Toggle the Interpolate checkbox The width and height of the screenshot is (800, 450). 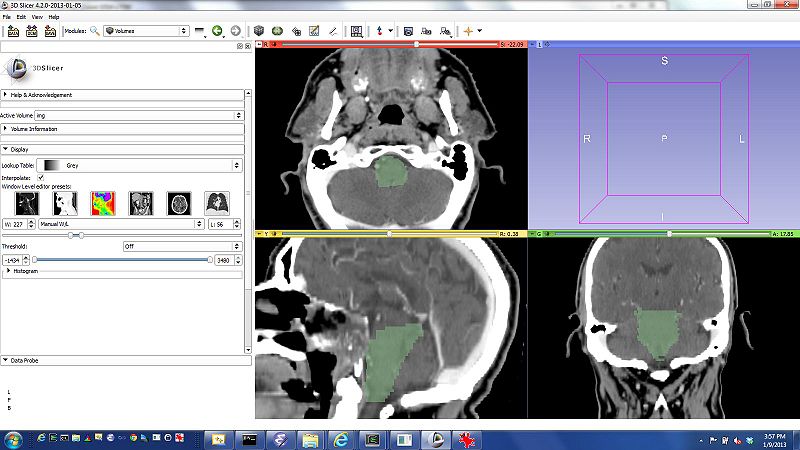pyautogui.click(x=41, y=176)
